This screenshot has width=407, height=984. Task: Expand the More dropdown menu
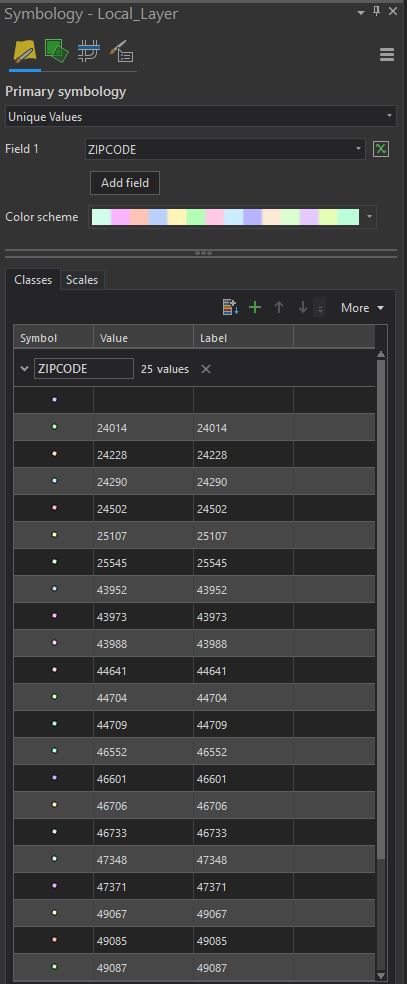(x=362, y=308)
